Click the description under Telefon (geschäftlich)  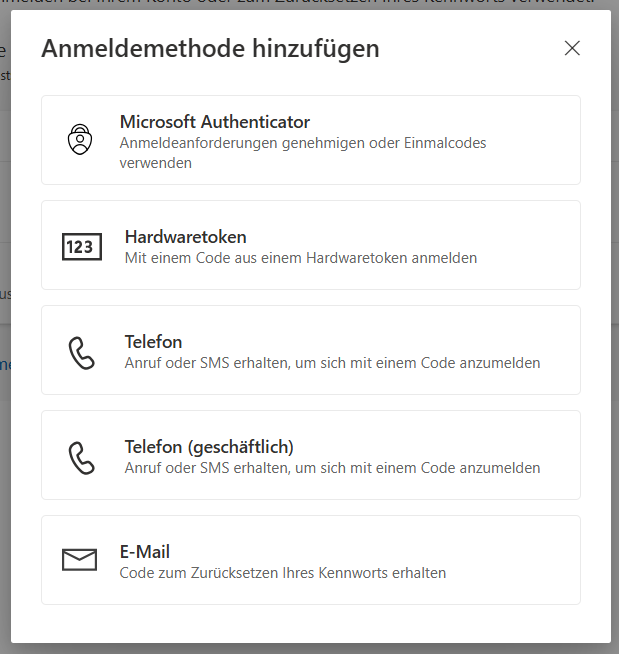[x=332, y=468]
